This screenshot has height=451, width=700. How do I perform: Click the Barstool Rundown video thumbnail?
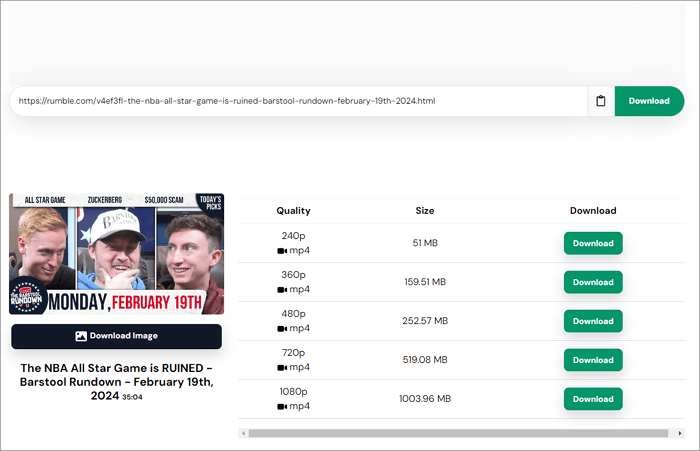pos(117,254)
